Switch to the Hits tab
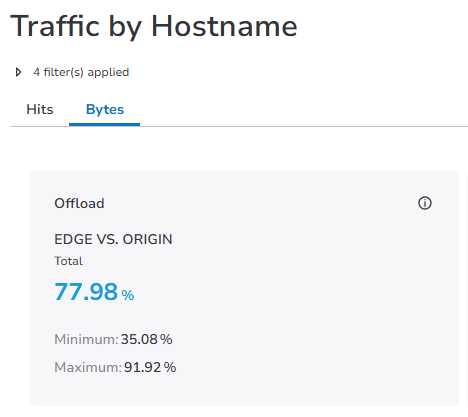 click(40, 109)
